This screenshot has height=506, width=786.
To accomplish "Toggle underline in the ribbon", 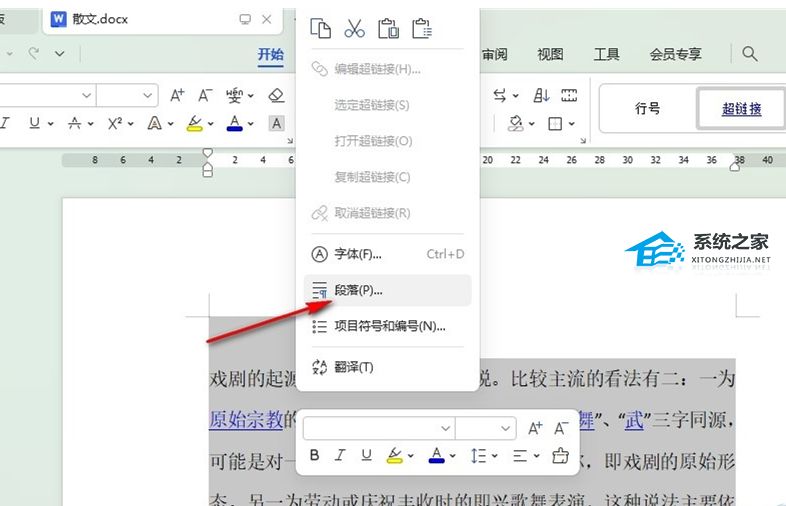I will click(x=34, y=123).
